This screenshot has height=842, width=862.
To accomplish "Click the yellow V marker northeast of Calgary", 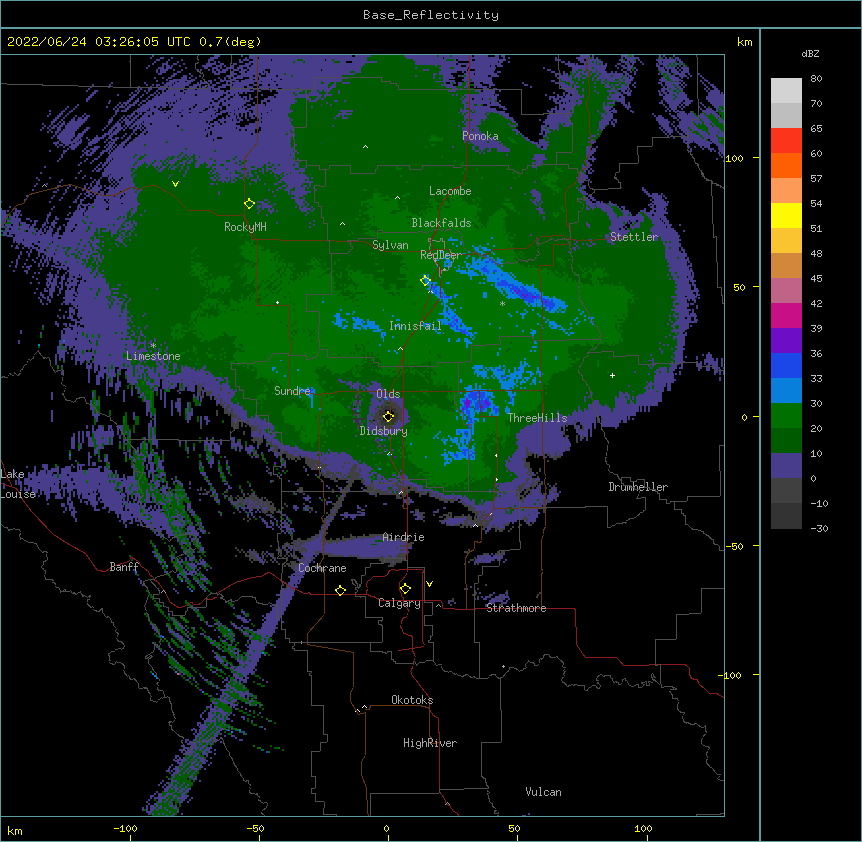I will tap(429, 584).
